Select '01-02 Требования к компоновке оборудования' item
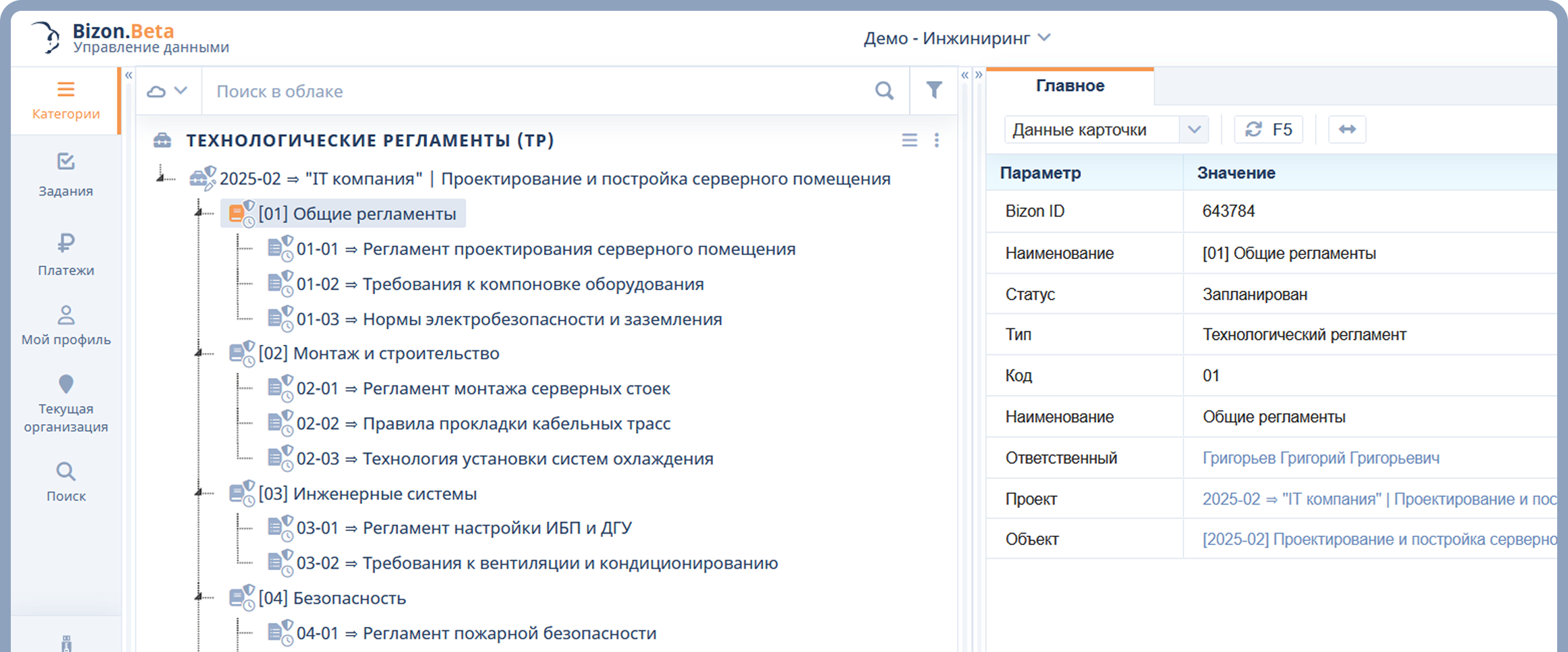The height and width of the screenshot is (652, 1568). [x=499, y=284]
